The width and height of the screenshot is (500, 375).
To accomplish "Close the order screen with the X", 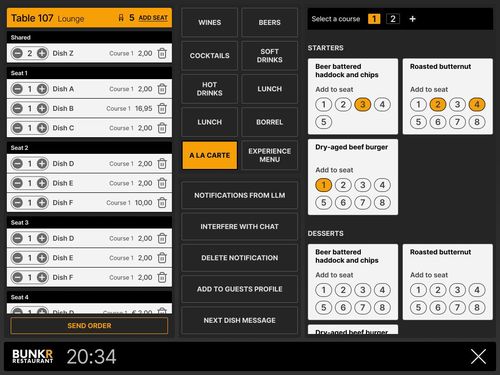I will point(478,357).
